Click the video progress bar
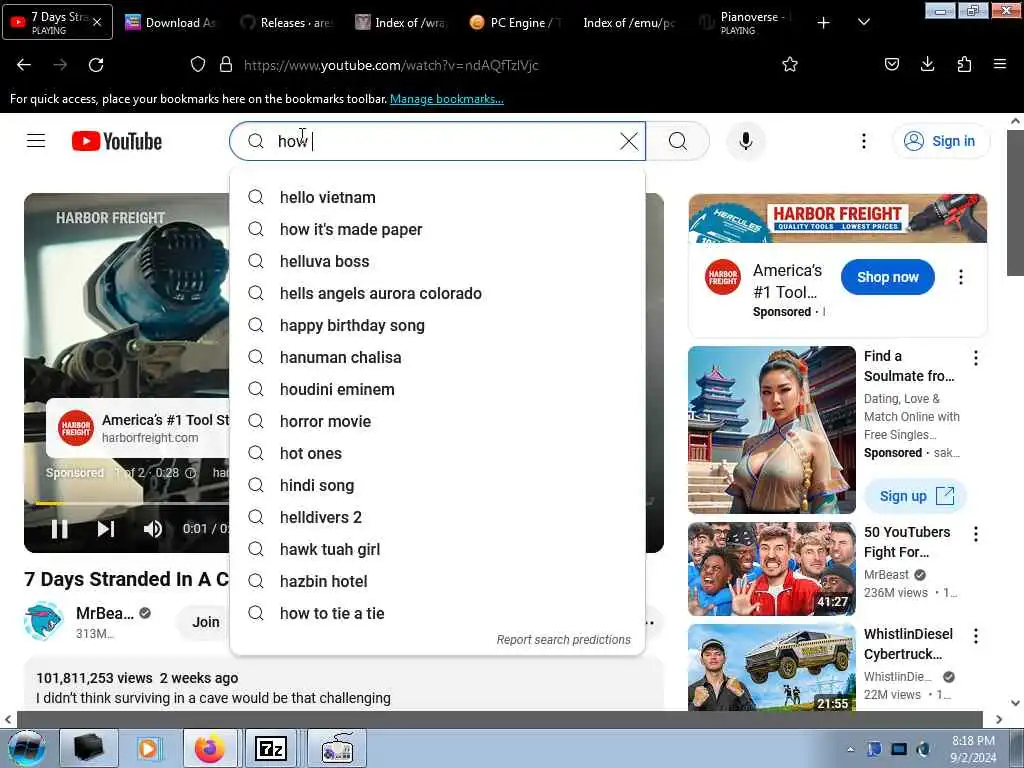 point(132,503)
